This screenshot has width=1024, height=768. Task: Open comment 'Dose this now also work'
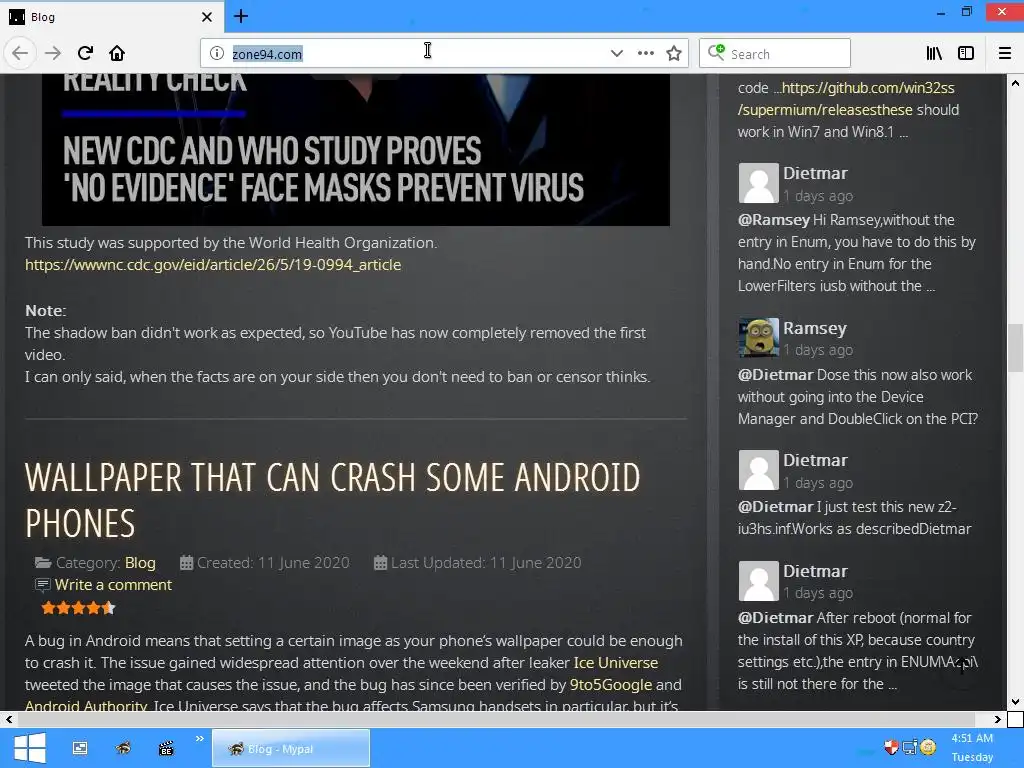(x=858, y=397)
